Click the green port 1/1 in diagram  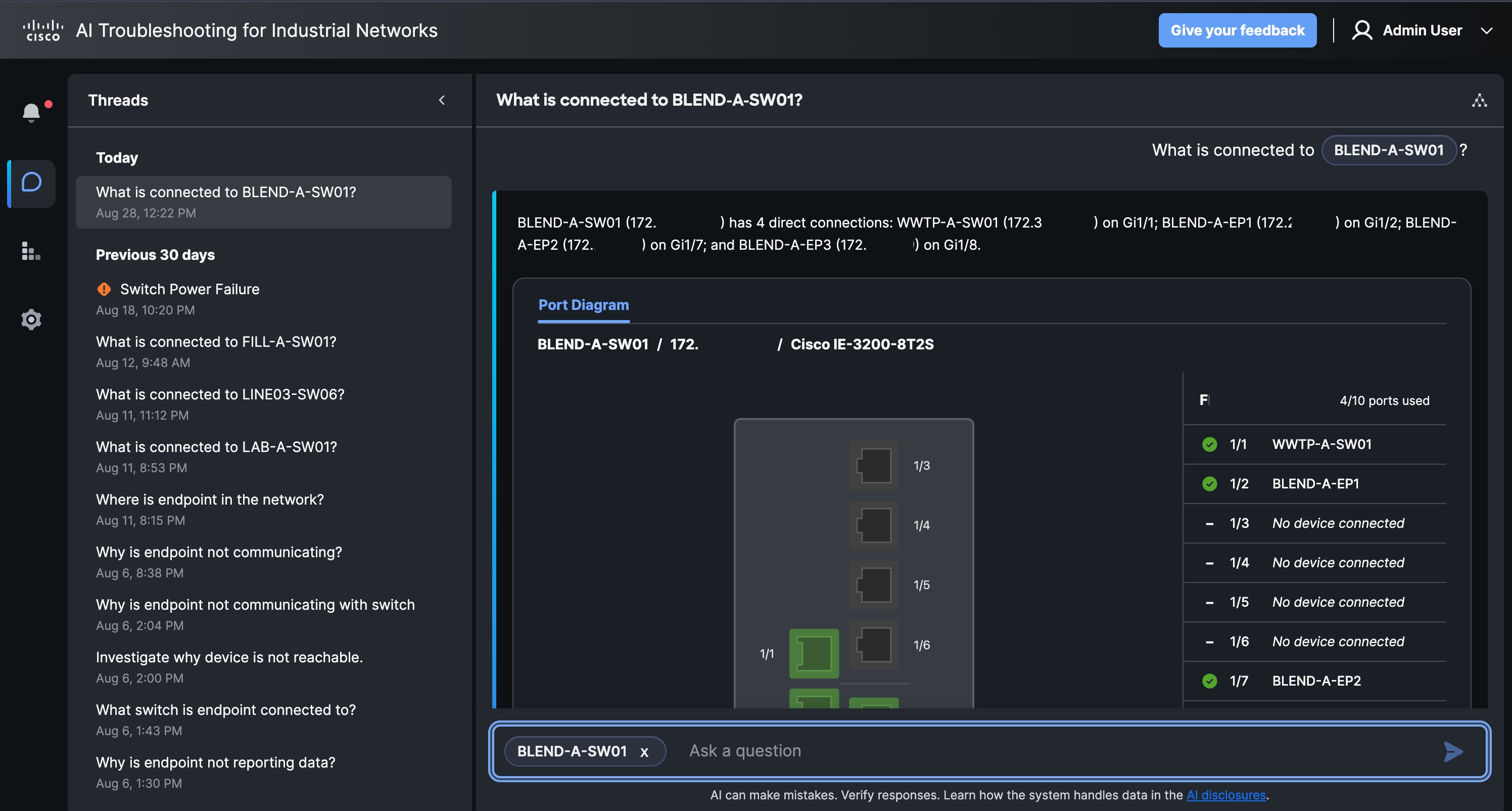[x=814, y=653]
